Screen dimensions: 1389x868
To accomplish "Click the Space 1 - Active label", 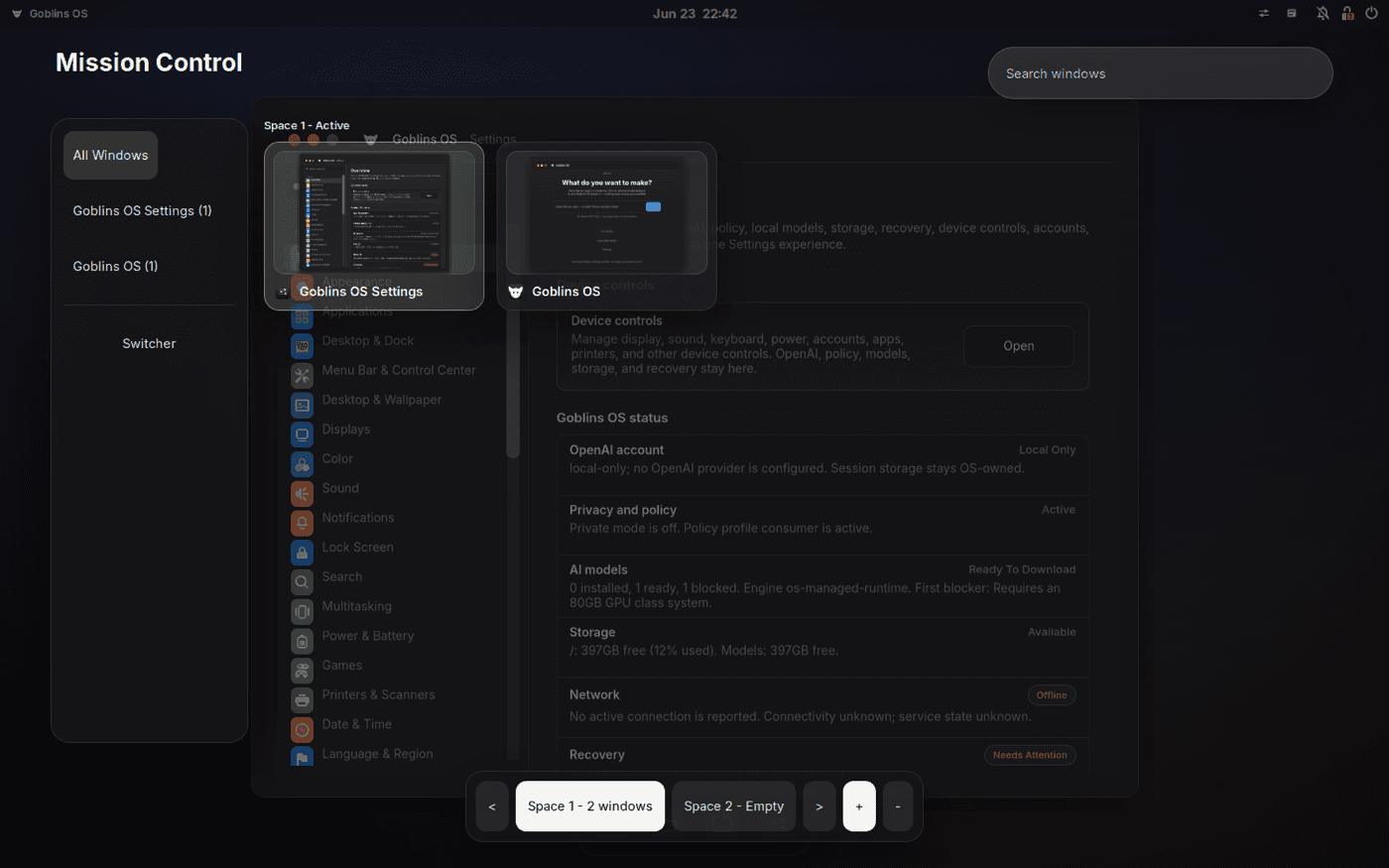I will (307, 126).
